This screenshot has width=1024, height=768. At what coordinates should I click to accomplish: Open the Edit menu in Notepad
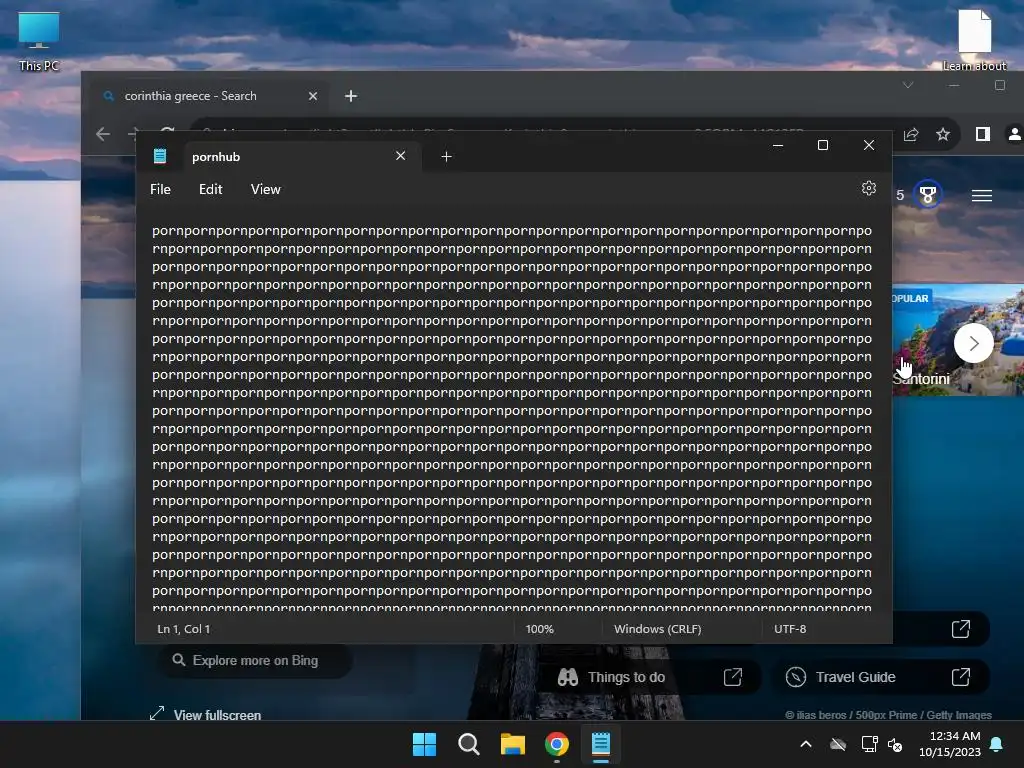click(x=210, y=189)
